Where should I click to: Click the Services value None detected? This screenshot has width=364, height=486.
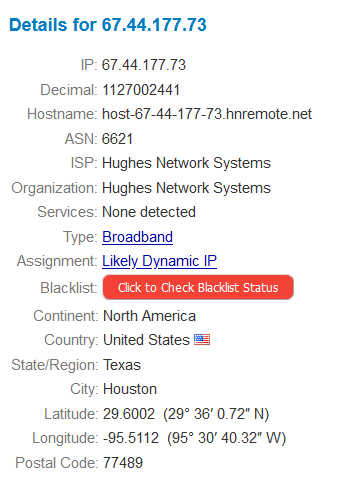click(149, 212)
